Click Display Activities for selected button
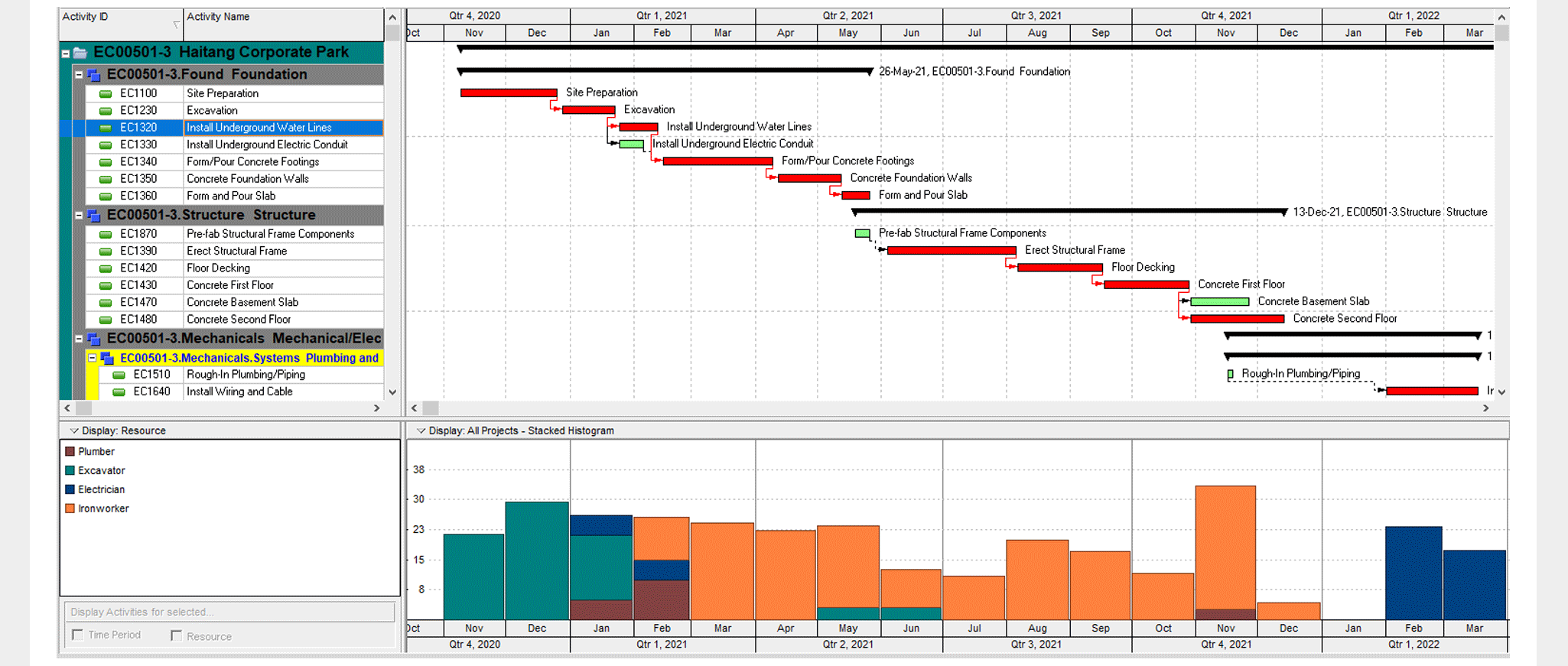Image resolution: width=1568 pixels, height=666 pixels. coord(229,612)
